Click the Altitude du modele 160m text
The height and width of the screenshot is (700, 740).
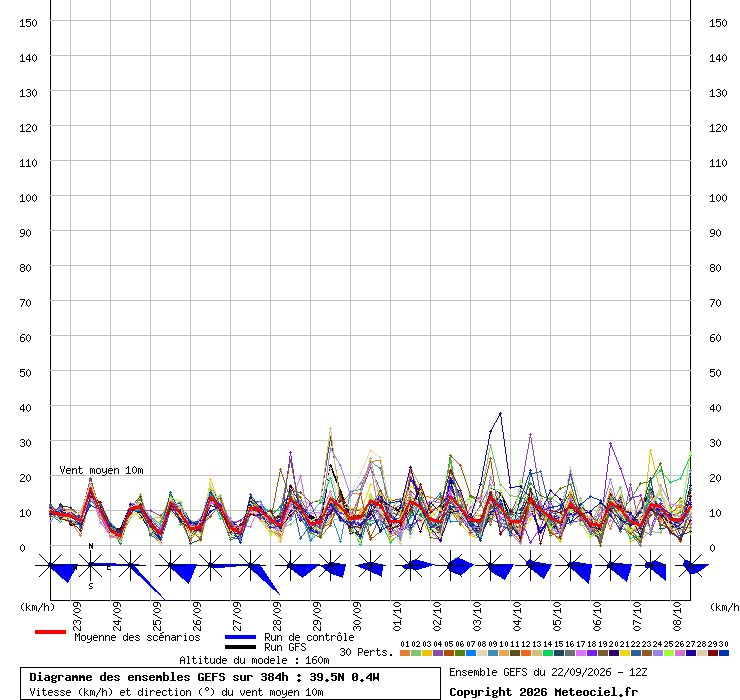[x=254, y=660]
